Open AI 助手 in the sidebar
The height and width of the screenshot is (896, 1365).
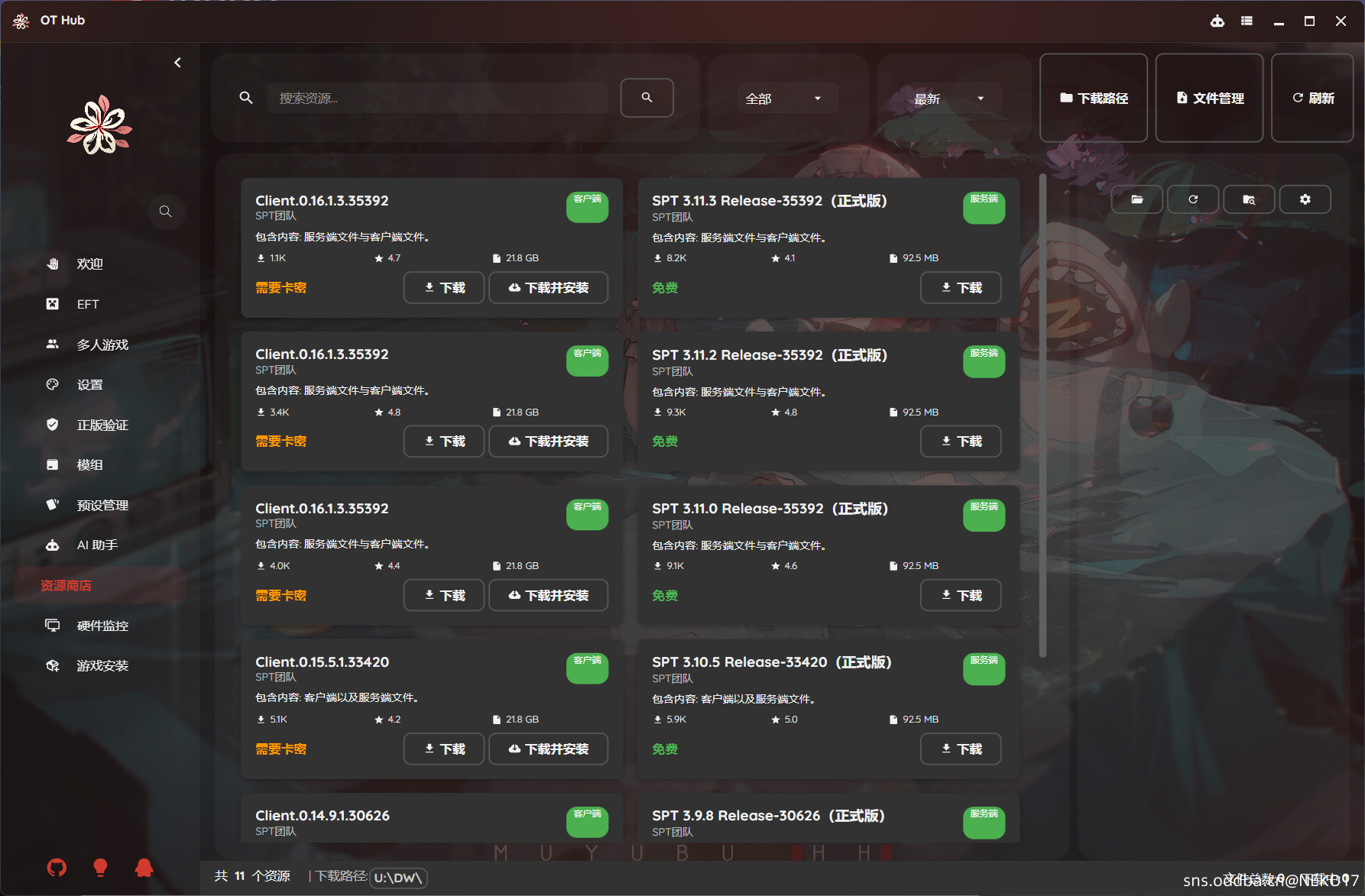pyautogui.click(x=100, y=545)
